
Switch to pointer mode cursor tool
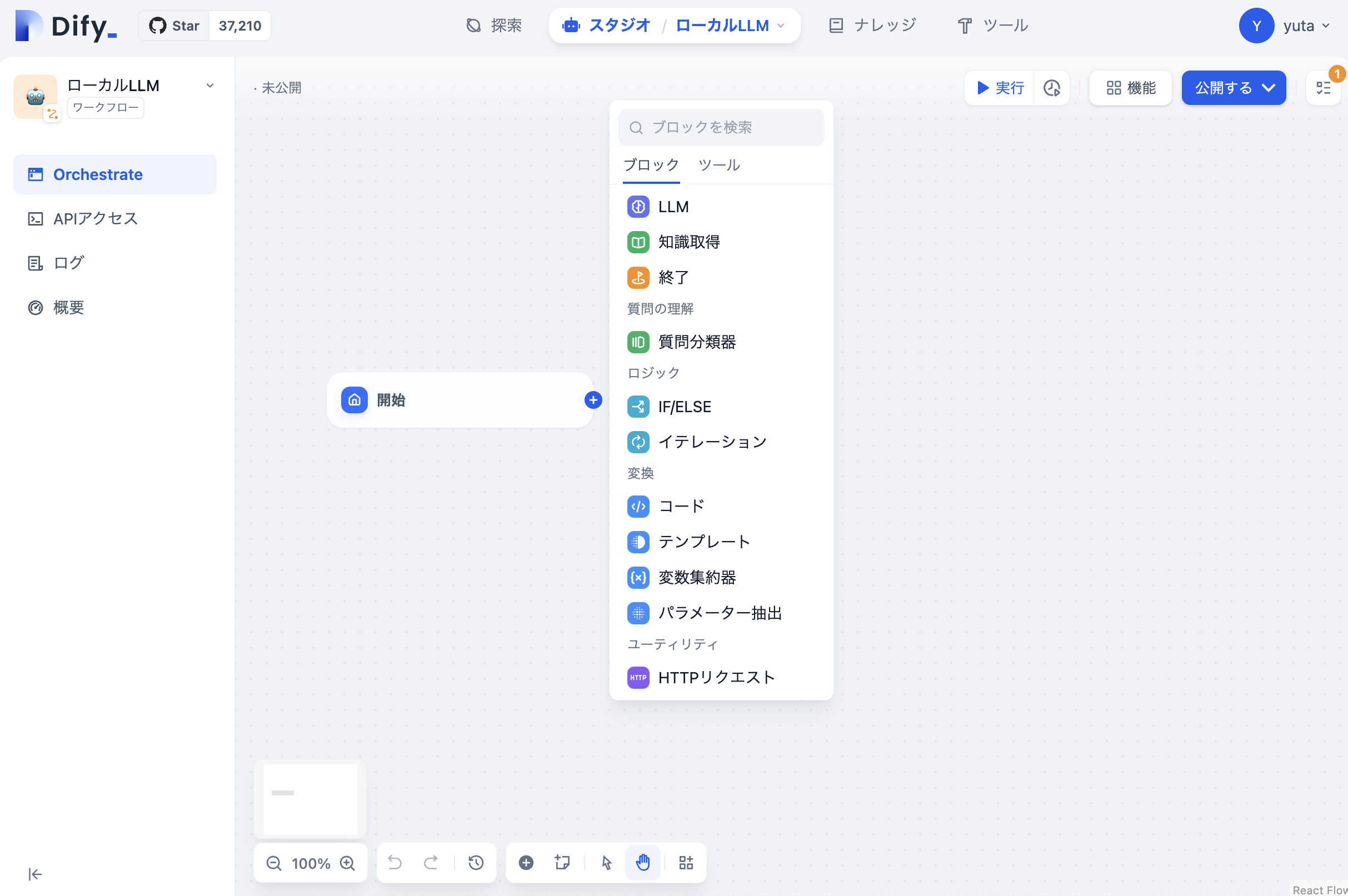[x=606, y=863]
